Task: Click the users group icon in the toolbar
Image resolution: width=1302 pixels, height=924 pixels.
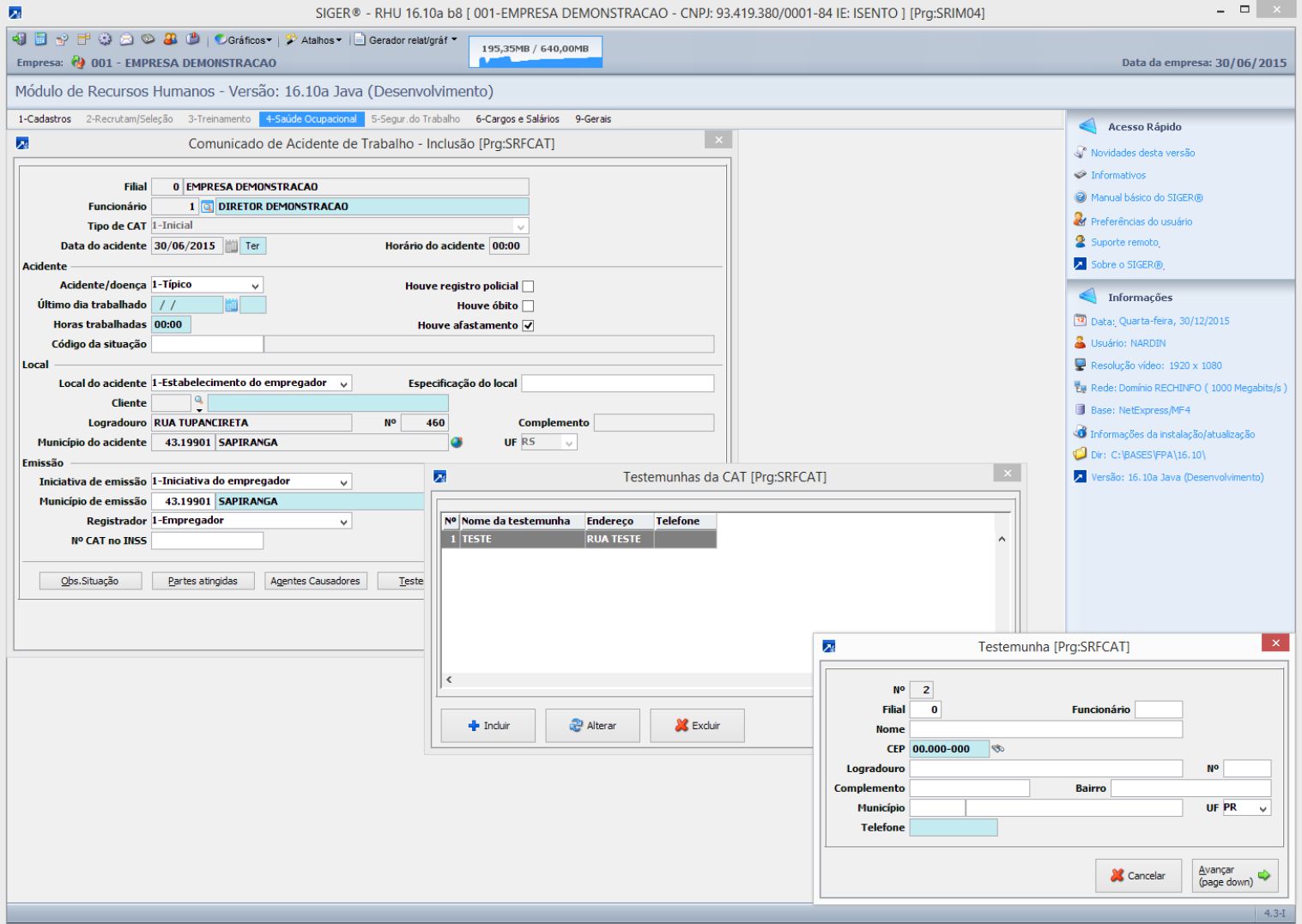Action: click(170, 39)
